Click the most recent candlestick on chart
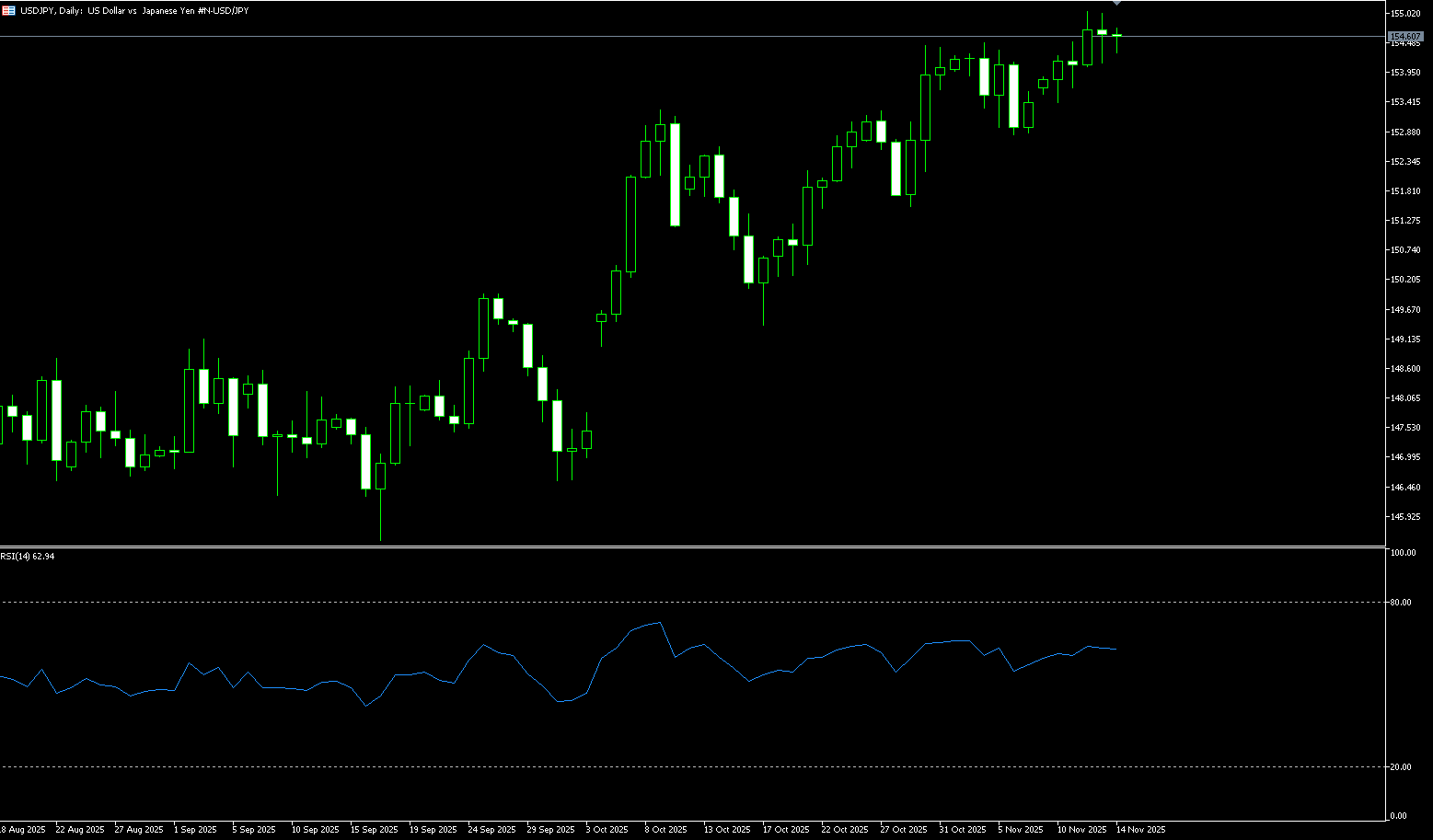The image size is (1433, 840). coord(1116,36)
